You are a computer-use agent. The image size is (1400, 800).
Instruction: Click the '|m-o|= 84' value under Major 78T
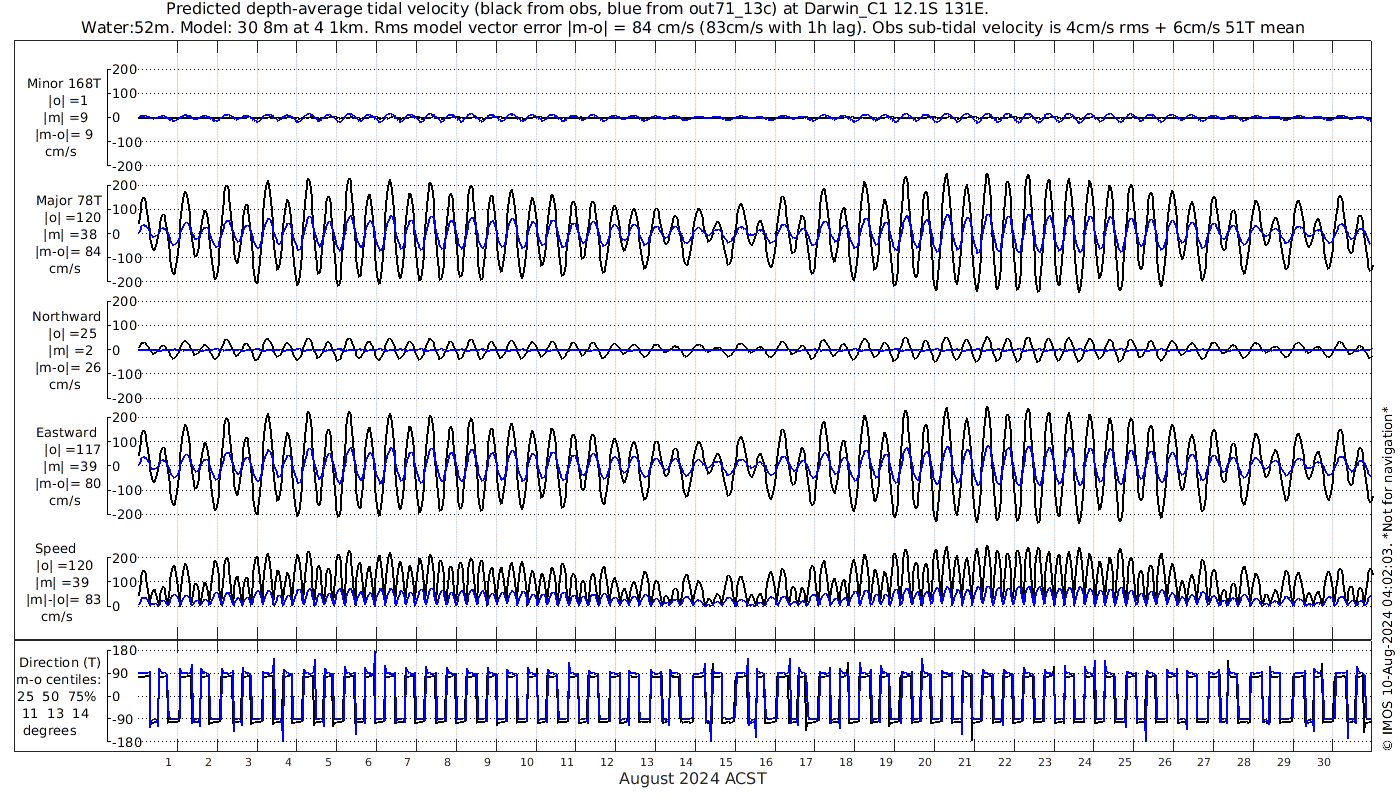(68, 251)
